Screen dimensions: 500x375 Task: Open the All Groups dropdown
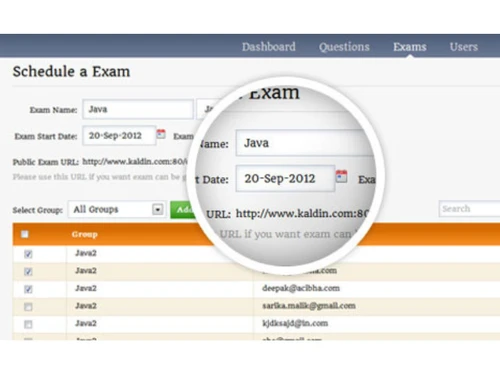click(x=117, y=209)
